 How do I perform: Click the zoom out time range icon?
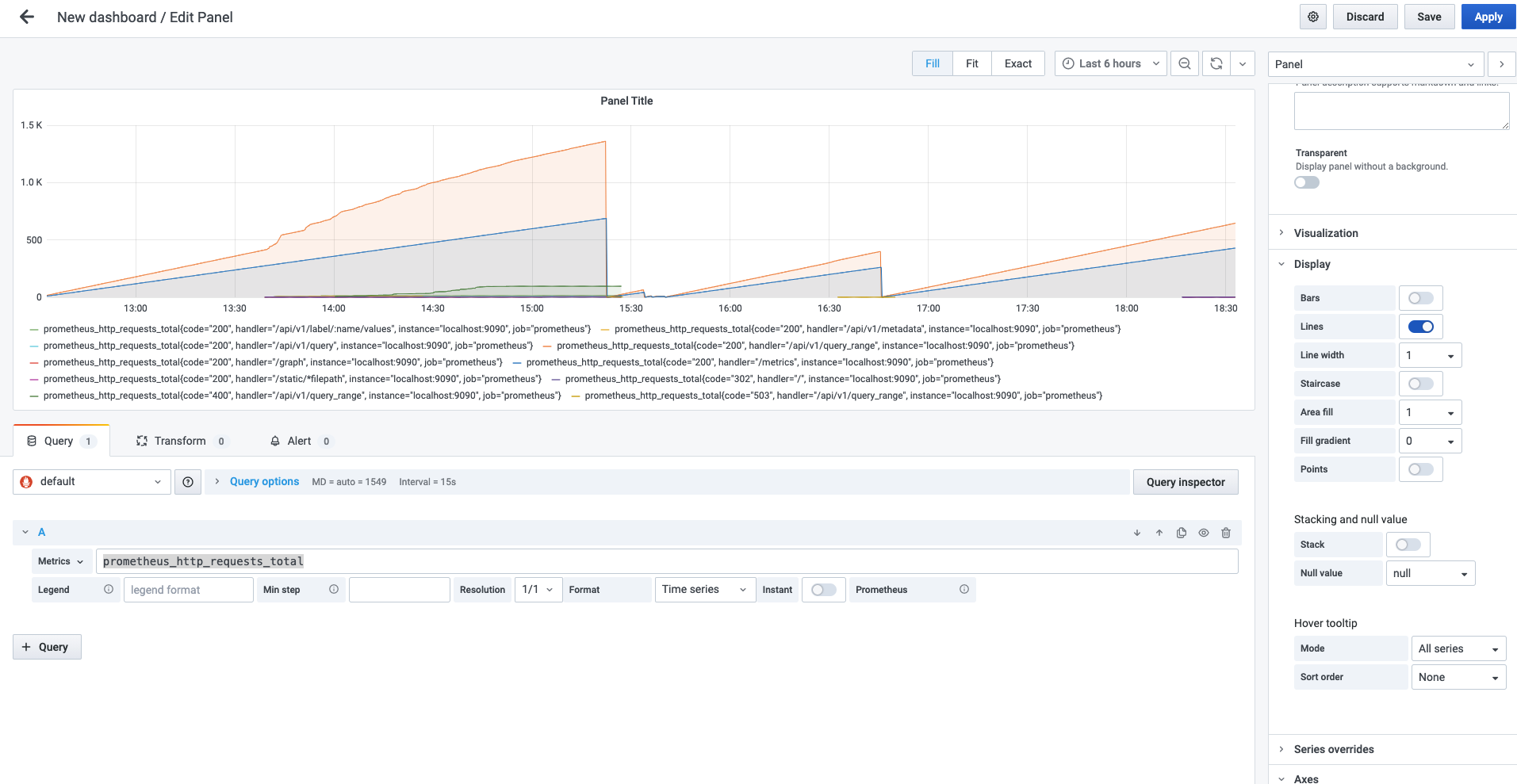pos(1185,63)
